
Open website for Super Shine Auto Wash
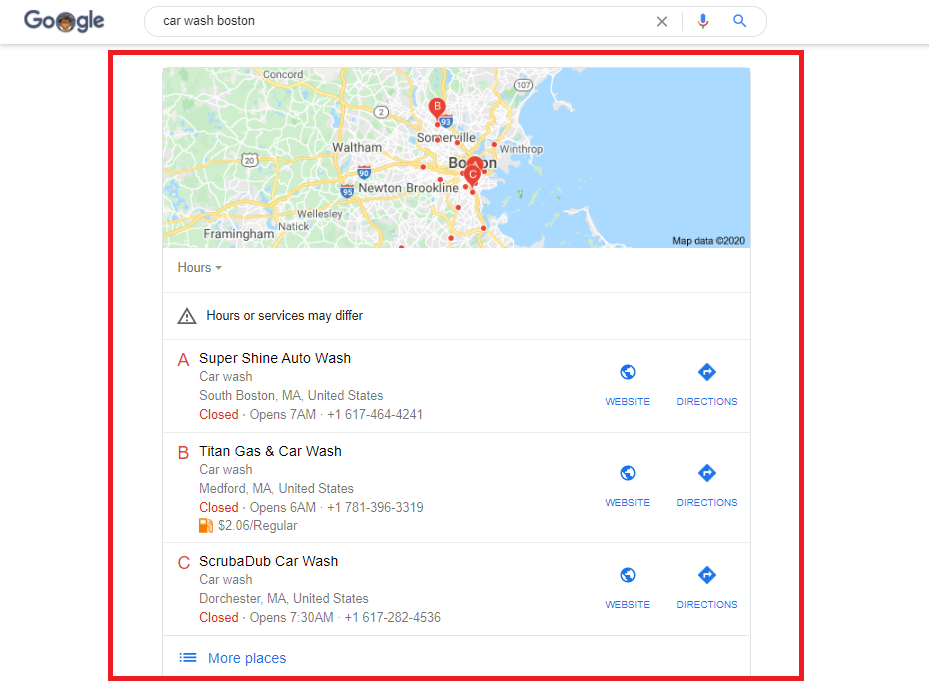[x=627, y=384]
